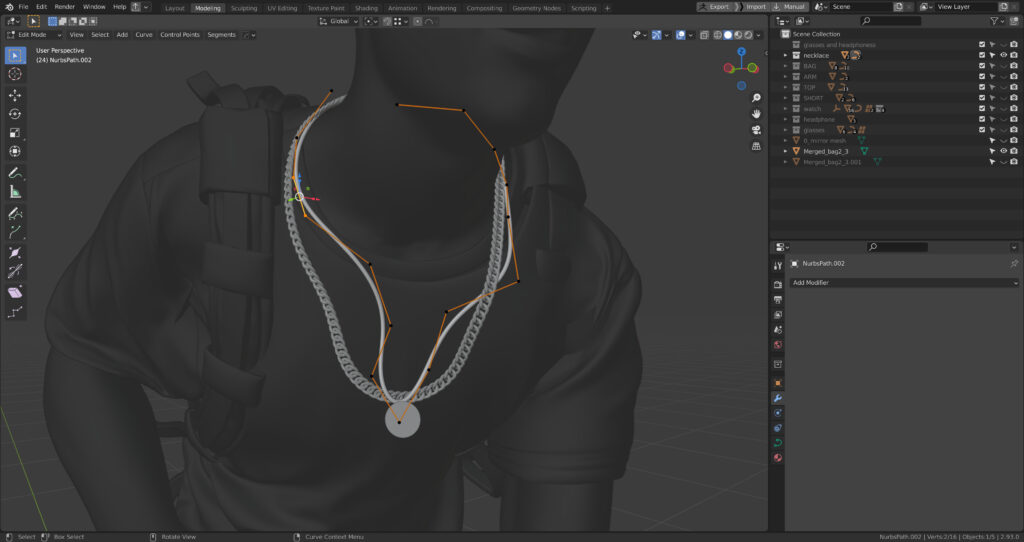
Task: Open the Global transform orientation dropdown
Action: coord(339,21)
